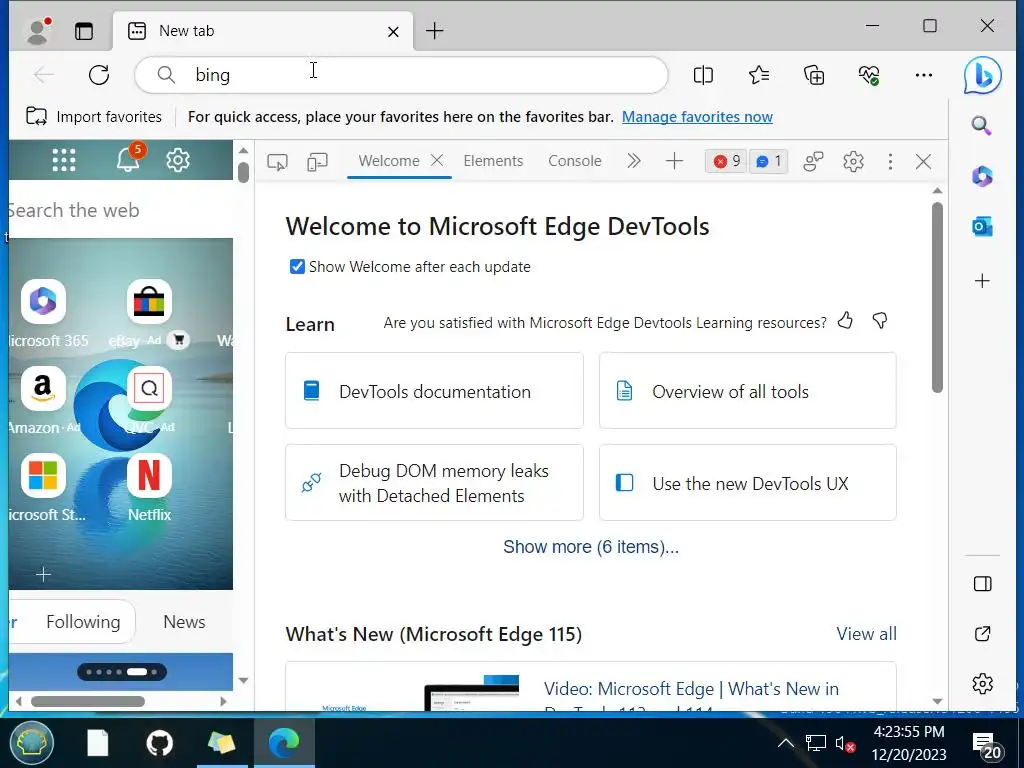
Task: Add a quick link with plus
Action: (43, 575)
